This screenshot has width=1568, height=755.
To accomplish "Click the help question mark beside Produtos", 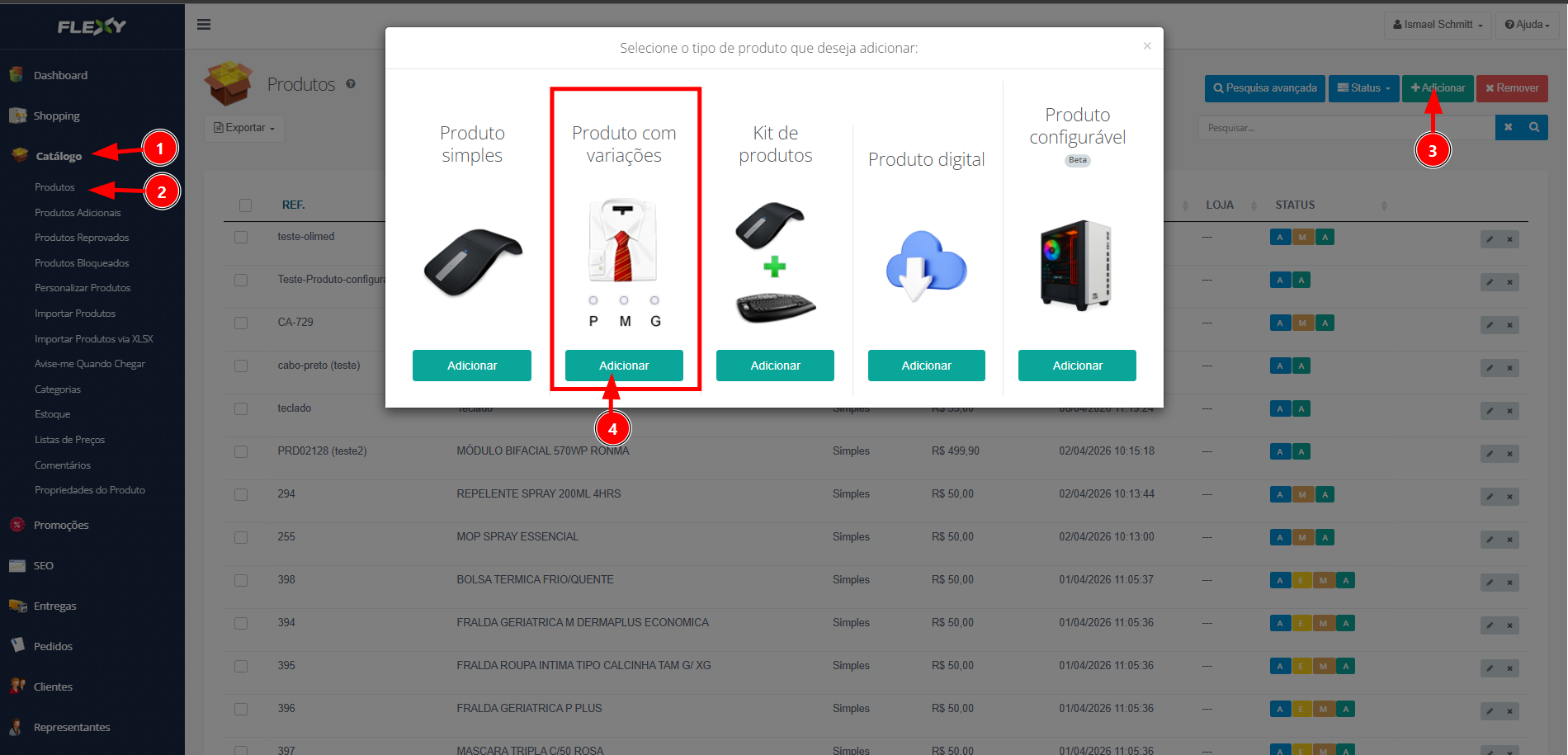I will (351, 84).
